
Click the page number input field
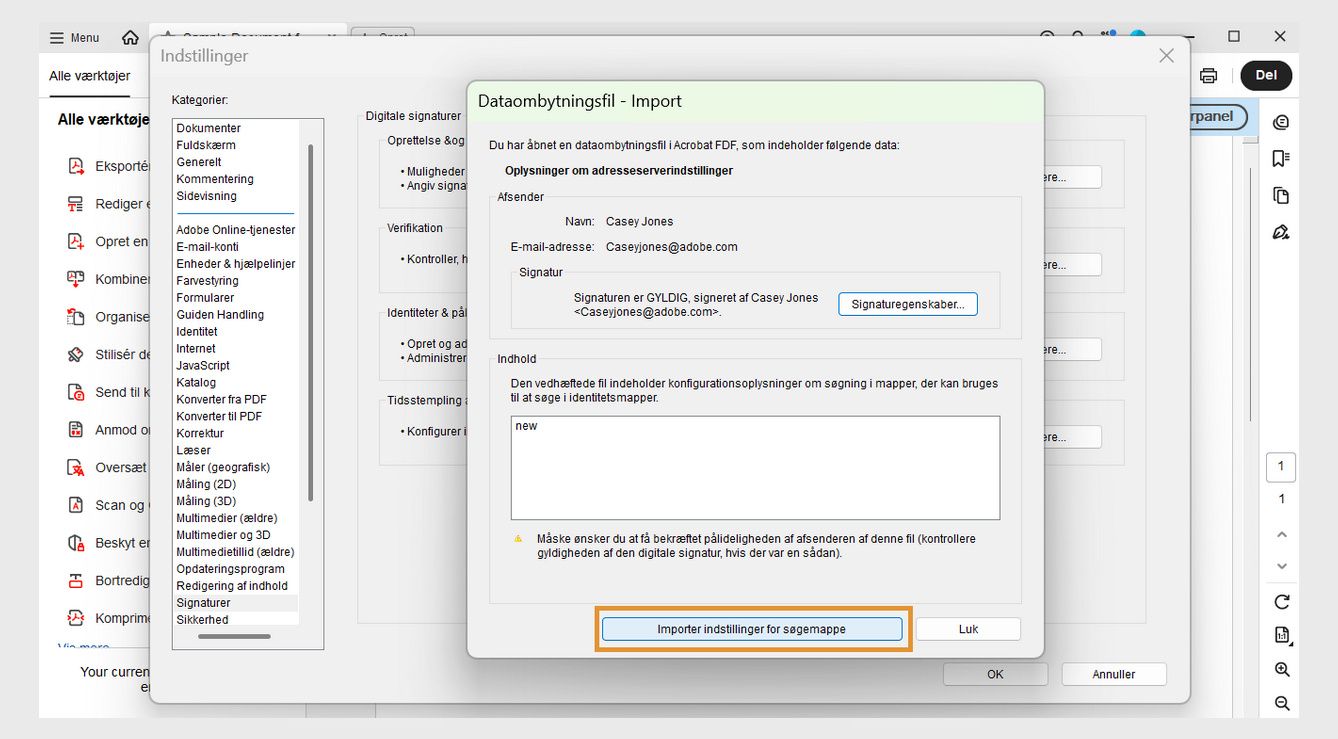[x=1281, y=466]
